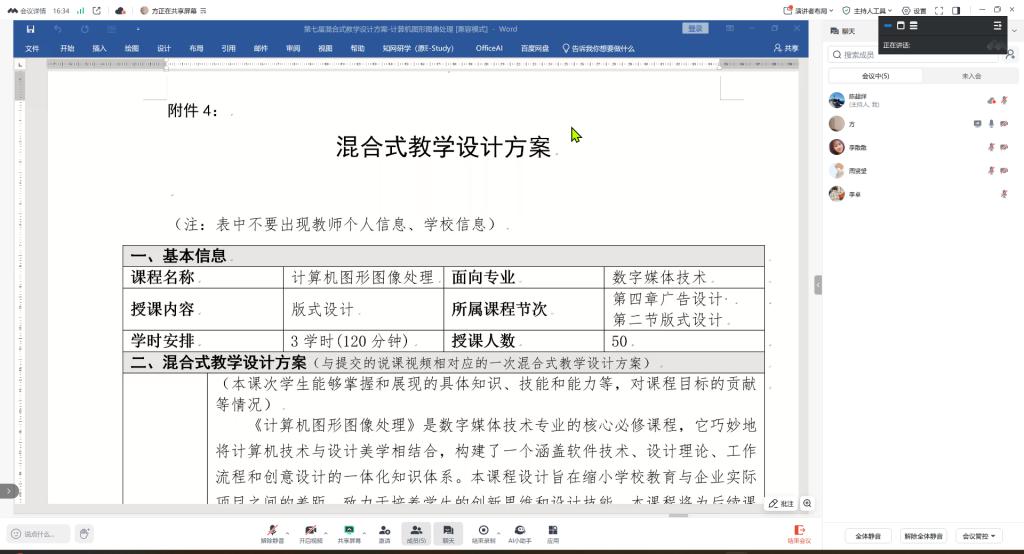This screenshot has width=1024, height=554.
Task: Toggle camera of participant 方
Action: pyautogui.click(x=1004, y=123)
